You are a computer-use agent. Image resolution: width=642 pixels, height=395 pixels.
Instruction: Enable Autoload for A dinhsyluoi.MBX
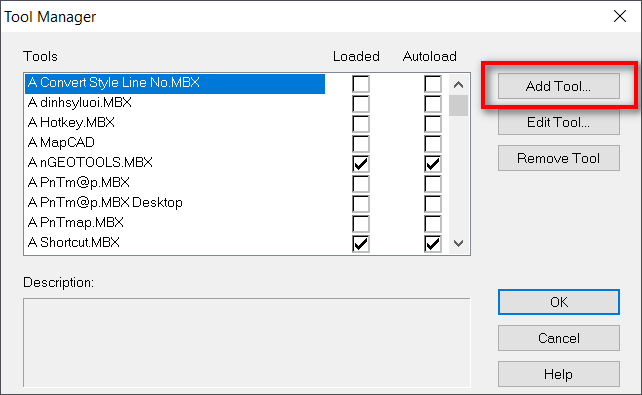coord(433,104)
